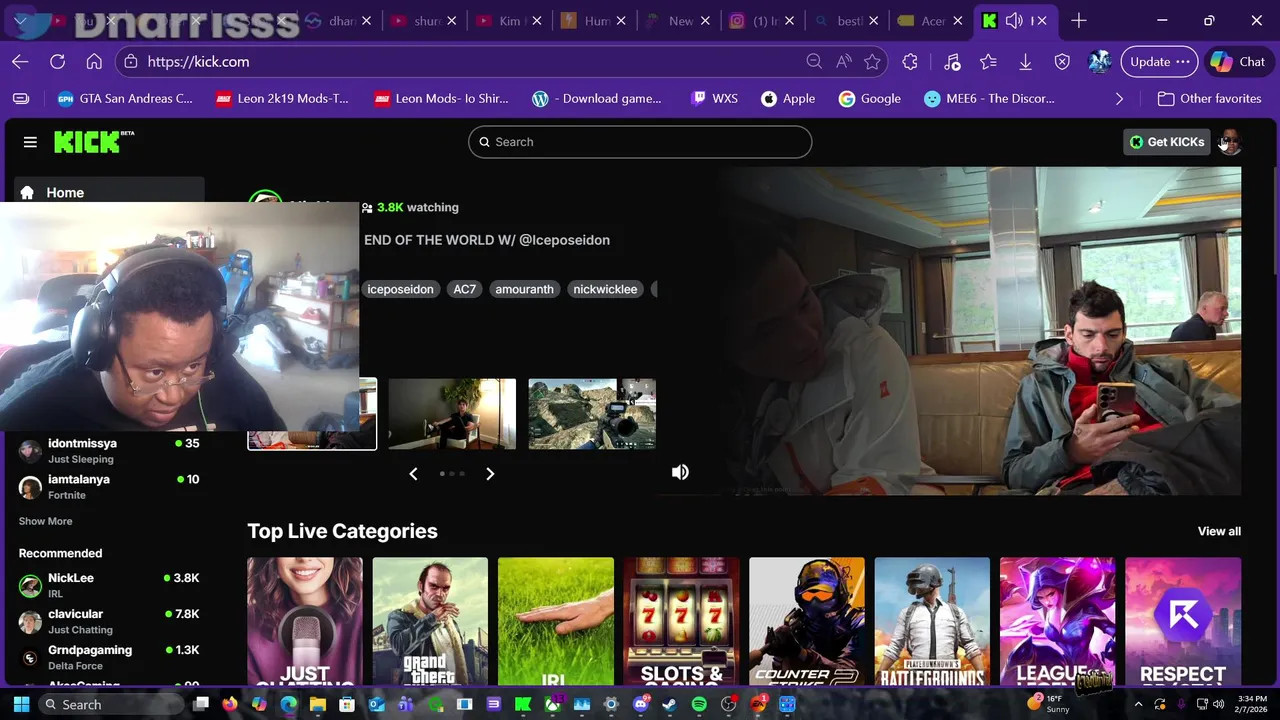
Task: Click the 3.8K watching viewer count
Action: [410, 207]
